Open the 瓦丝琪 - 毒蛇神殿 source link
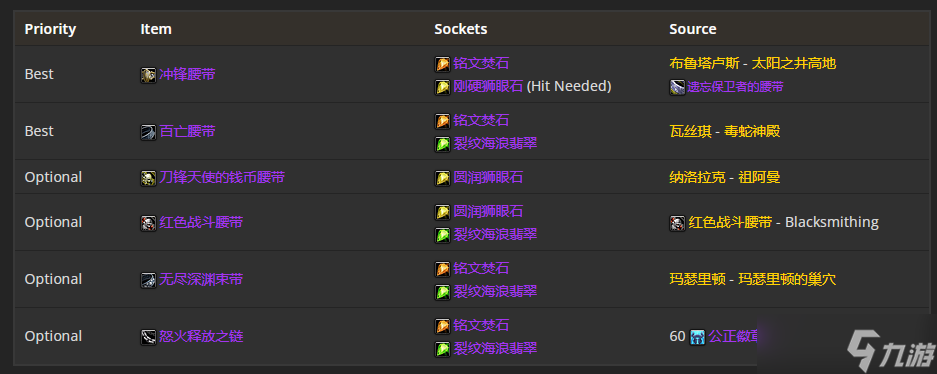 click(724, 131)
